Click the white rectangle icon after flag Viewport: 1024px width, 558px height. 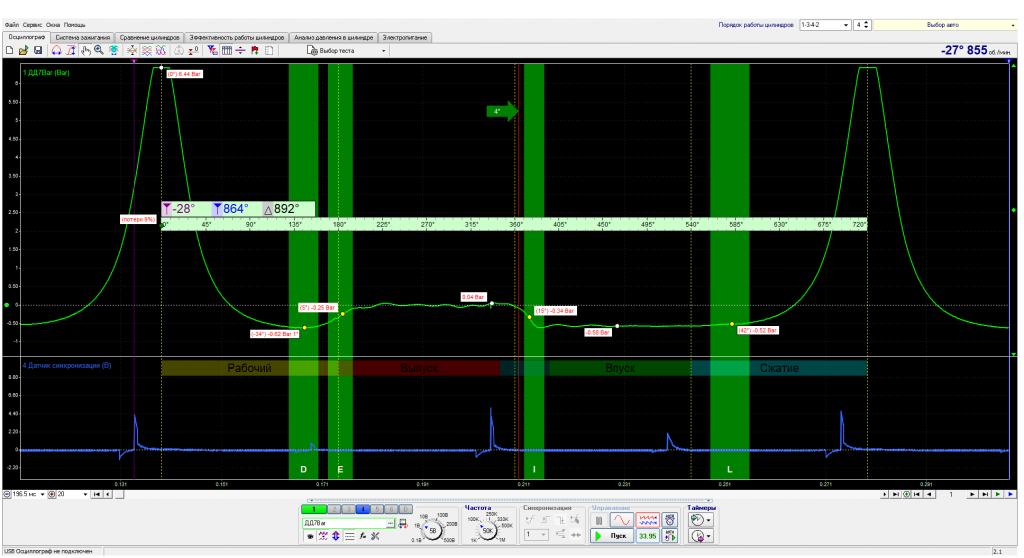pos(269,50)
